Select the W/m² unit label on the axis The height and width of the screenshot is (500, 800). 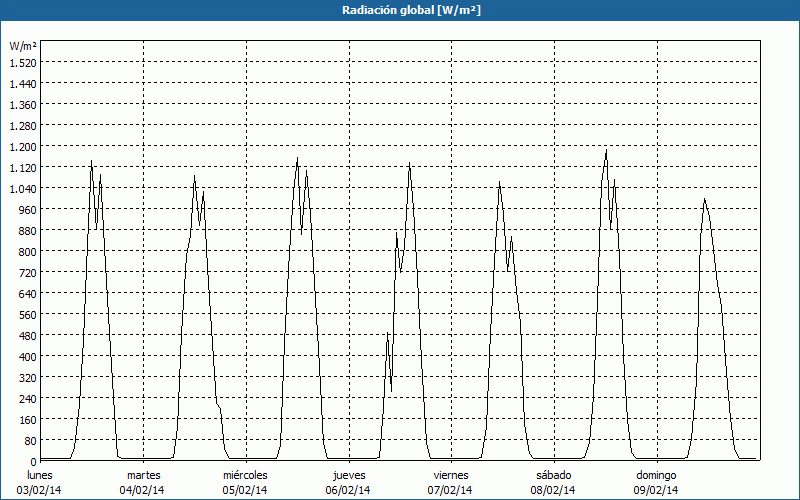pos(23,46)
